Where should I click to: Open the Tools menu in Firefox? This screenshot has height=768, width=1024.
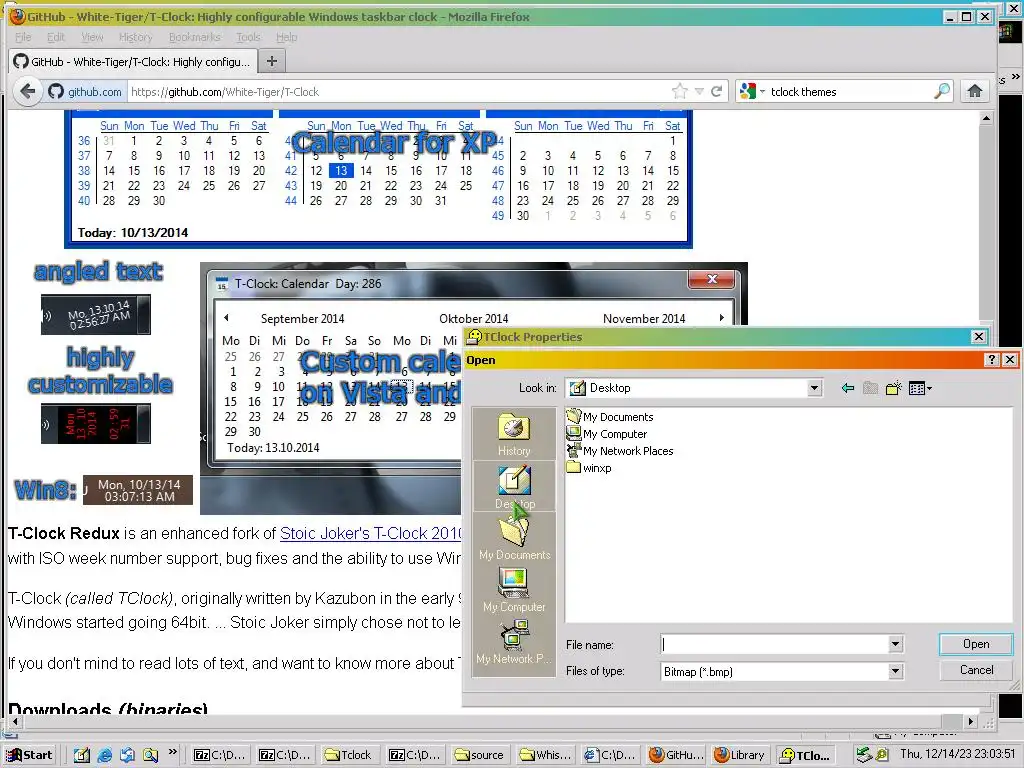point(248,37)
